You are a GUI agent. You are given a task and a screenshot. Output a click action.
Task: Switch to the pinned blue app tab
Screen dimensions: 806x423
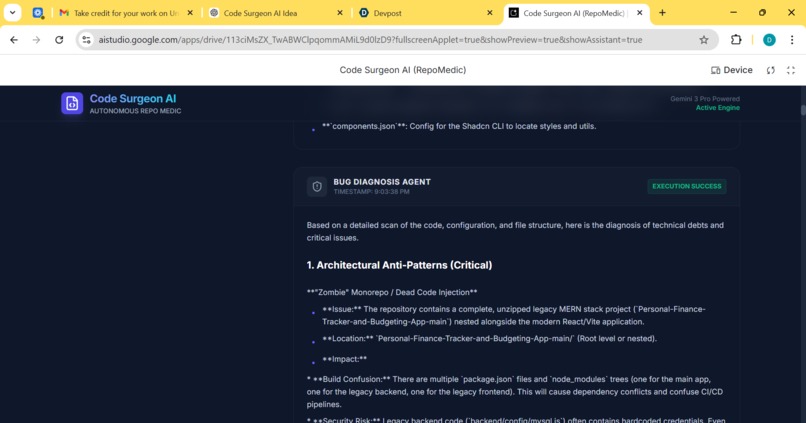pos(38,13)
